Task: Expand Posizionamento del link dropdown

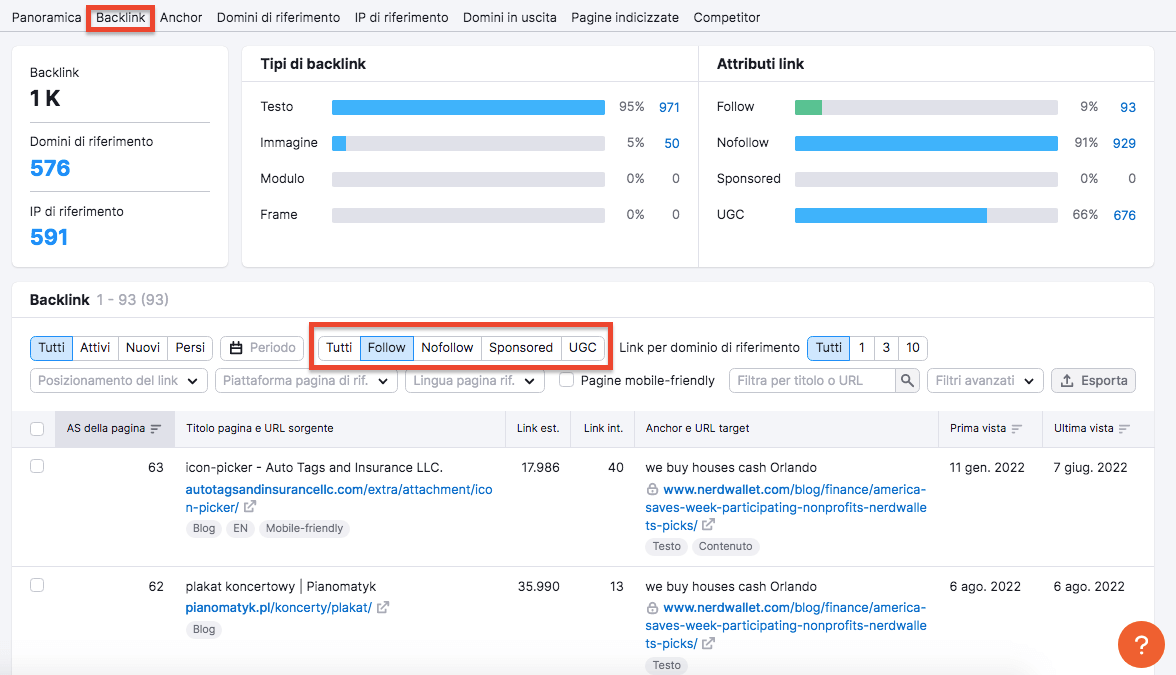Action: 119,380
